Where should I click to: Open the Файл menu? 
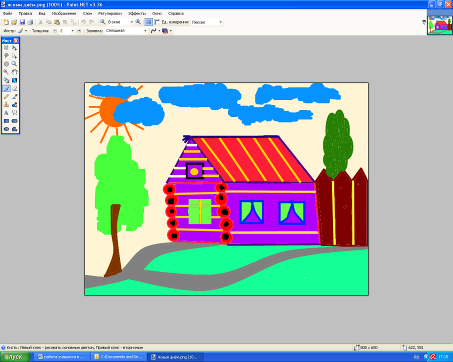point(7,13)
